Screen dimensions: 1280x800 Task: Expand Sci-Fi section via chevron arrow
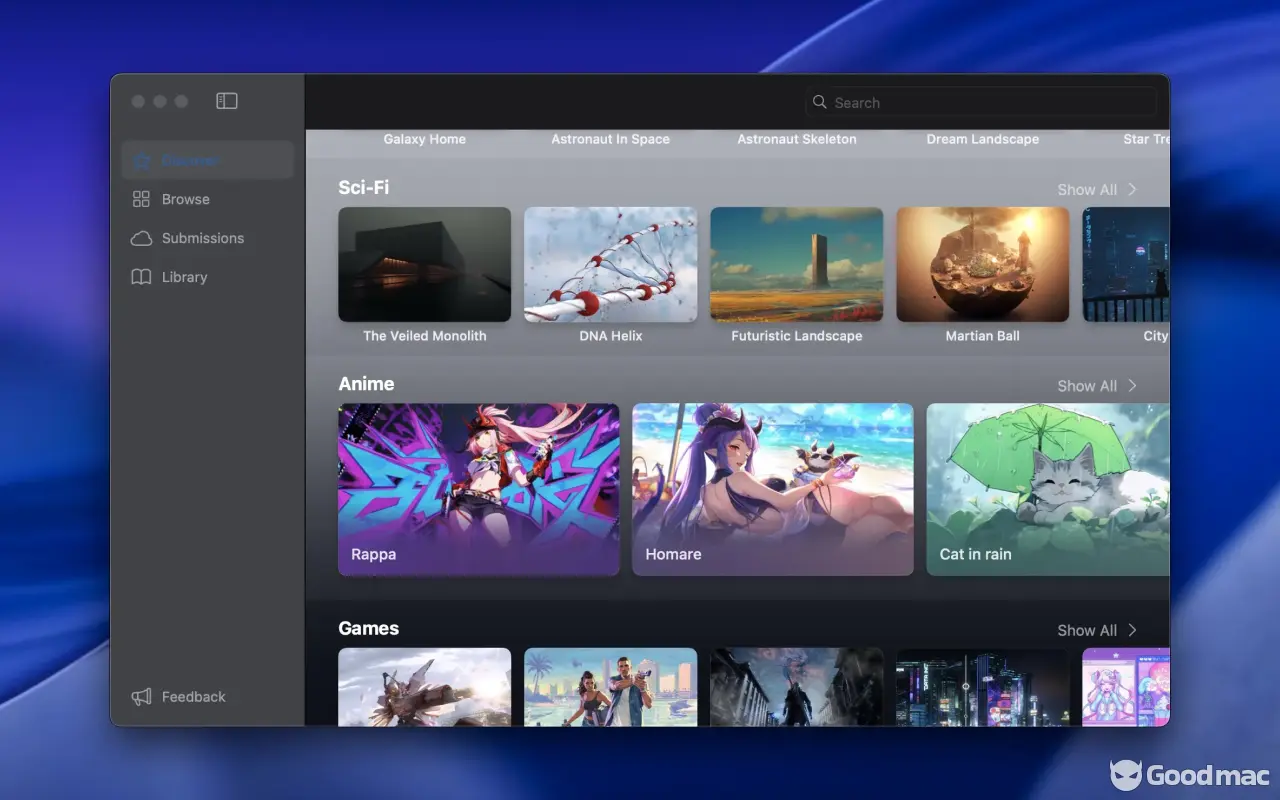point(1132,189)
